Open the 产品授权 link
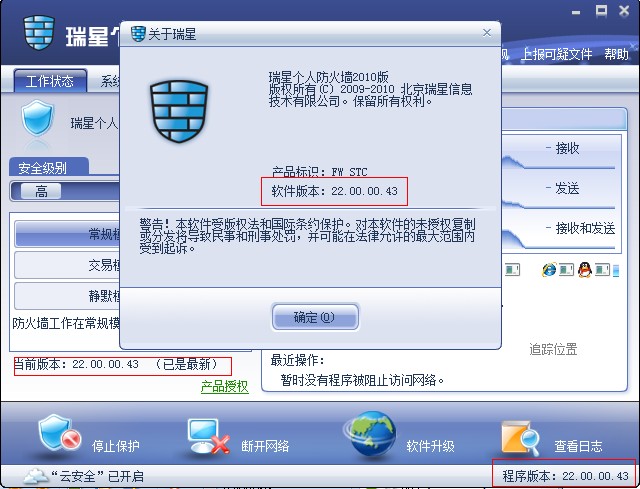The image size is (640, 489). click(x=224, y=386)
